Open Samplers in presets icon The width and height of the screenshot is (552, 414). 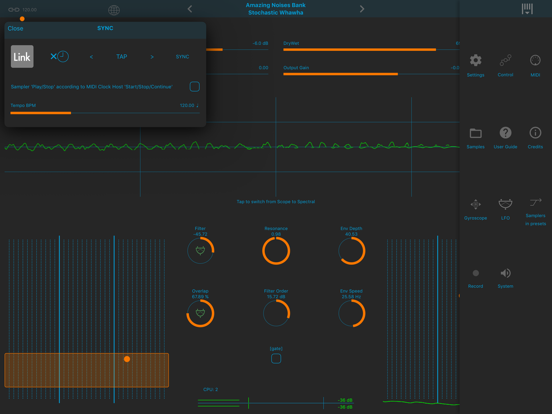point(535,202)
